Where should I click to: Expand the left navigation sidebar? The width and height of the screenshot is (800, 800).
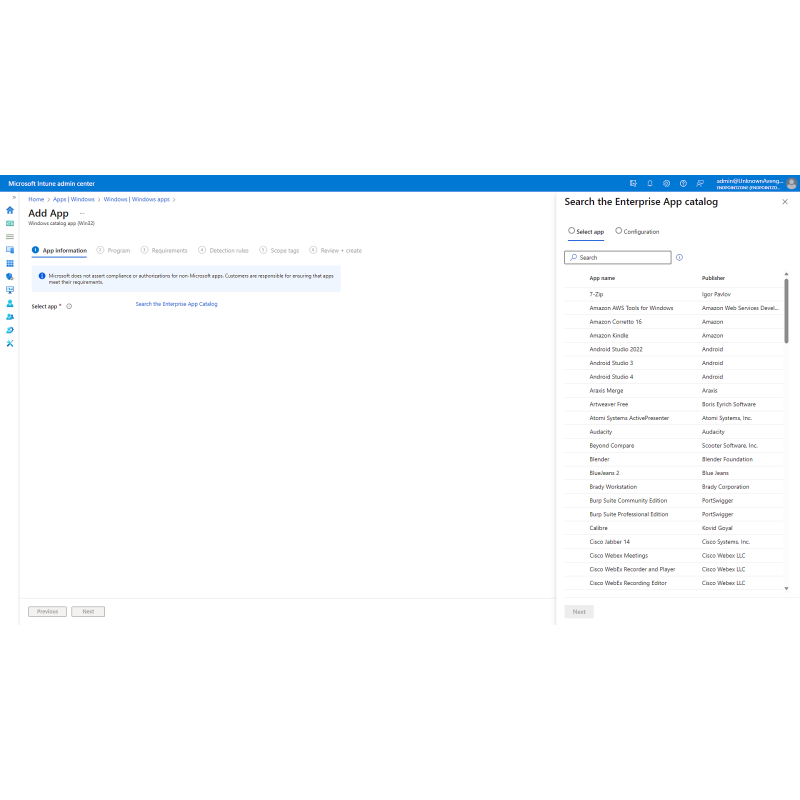click(14, 197)
